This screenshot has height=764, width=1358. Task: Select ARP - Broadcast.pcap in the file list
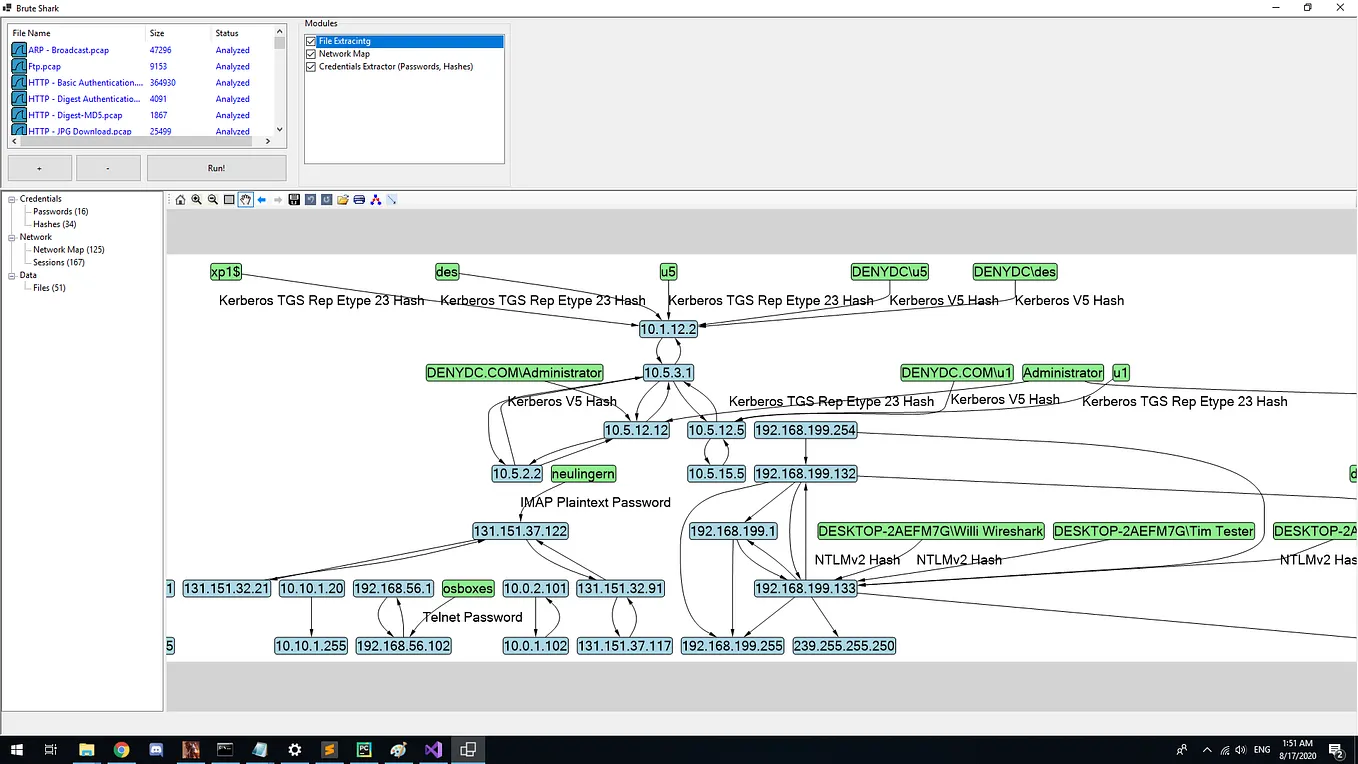tap(69, 50)
